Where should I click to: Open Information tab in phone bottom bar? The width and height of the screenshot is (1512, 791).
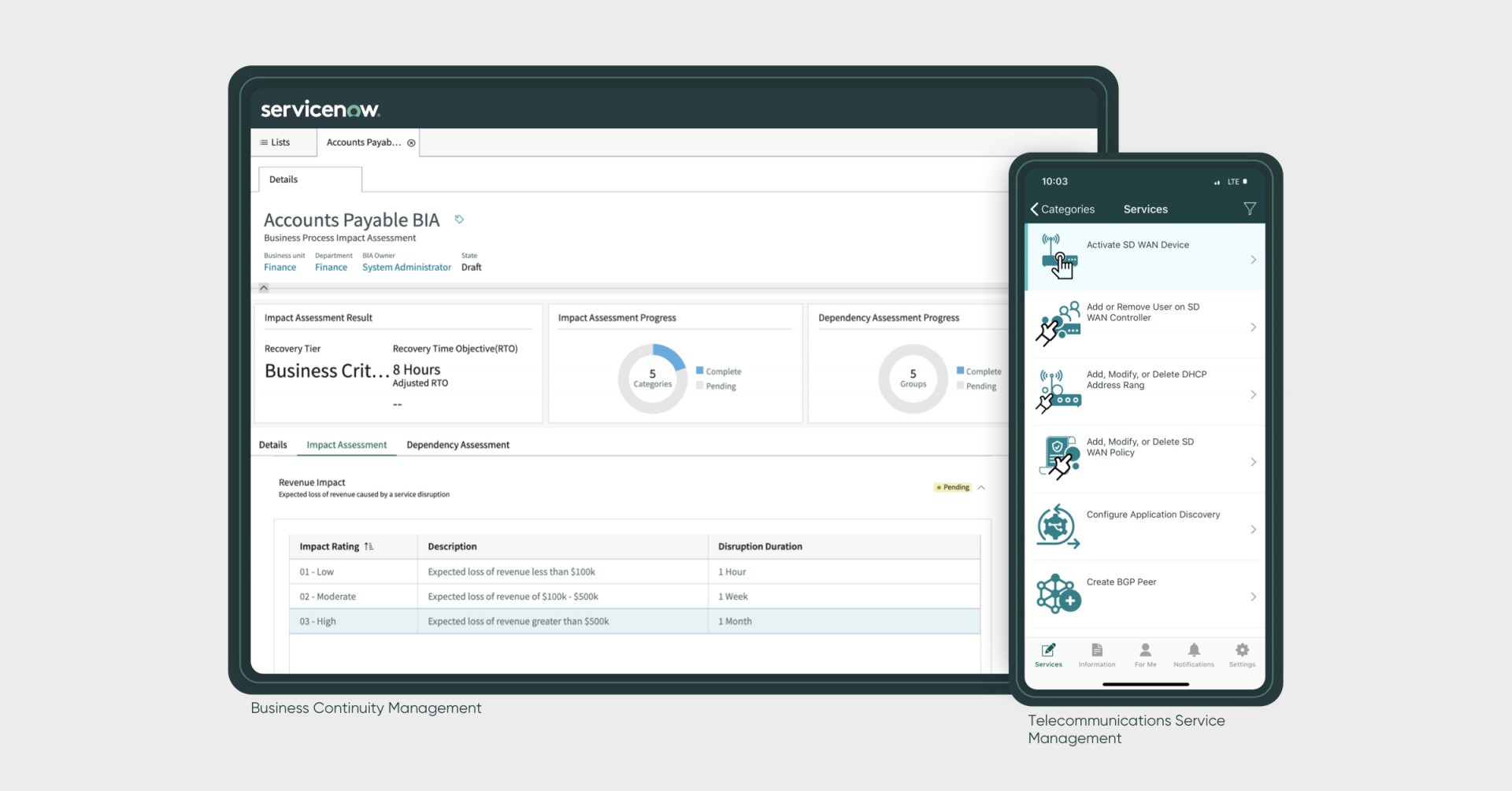tap(1097, 655)
